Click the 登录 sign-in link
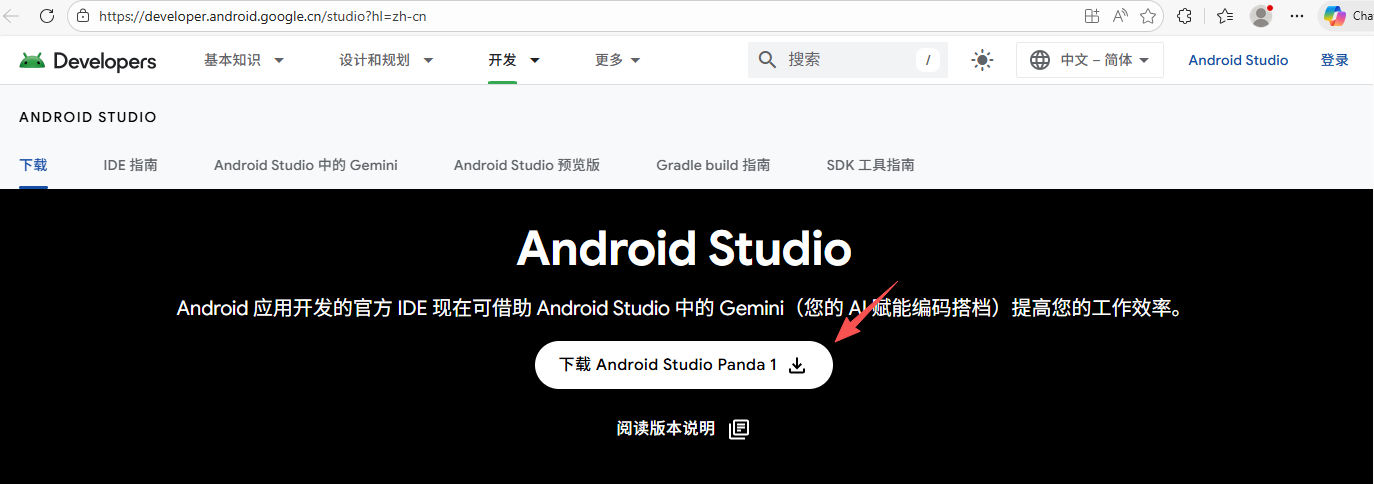 (x=1335, y=60)
